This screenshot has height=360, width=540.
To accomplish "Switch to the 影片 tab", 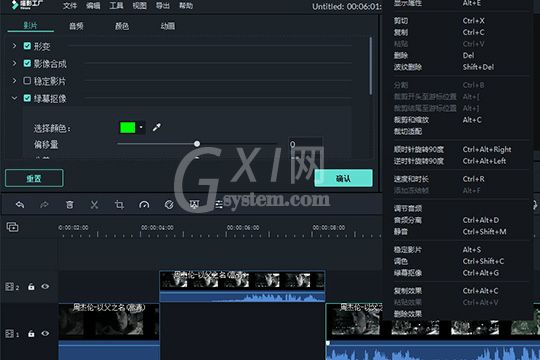I will point(30,25).
